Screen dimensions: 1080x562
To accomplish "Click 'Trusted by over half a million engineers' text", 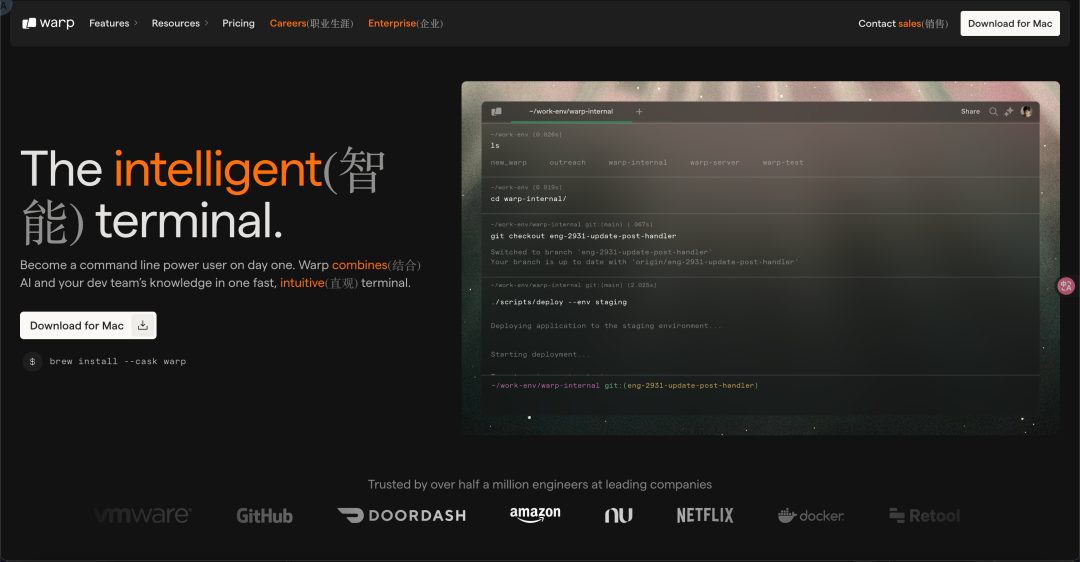I will [x=540, y=485].
